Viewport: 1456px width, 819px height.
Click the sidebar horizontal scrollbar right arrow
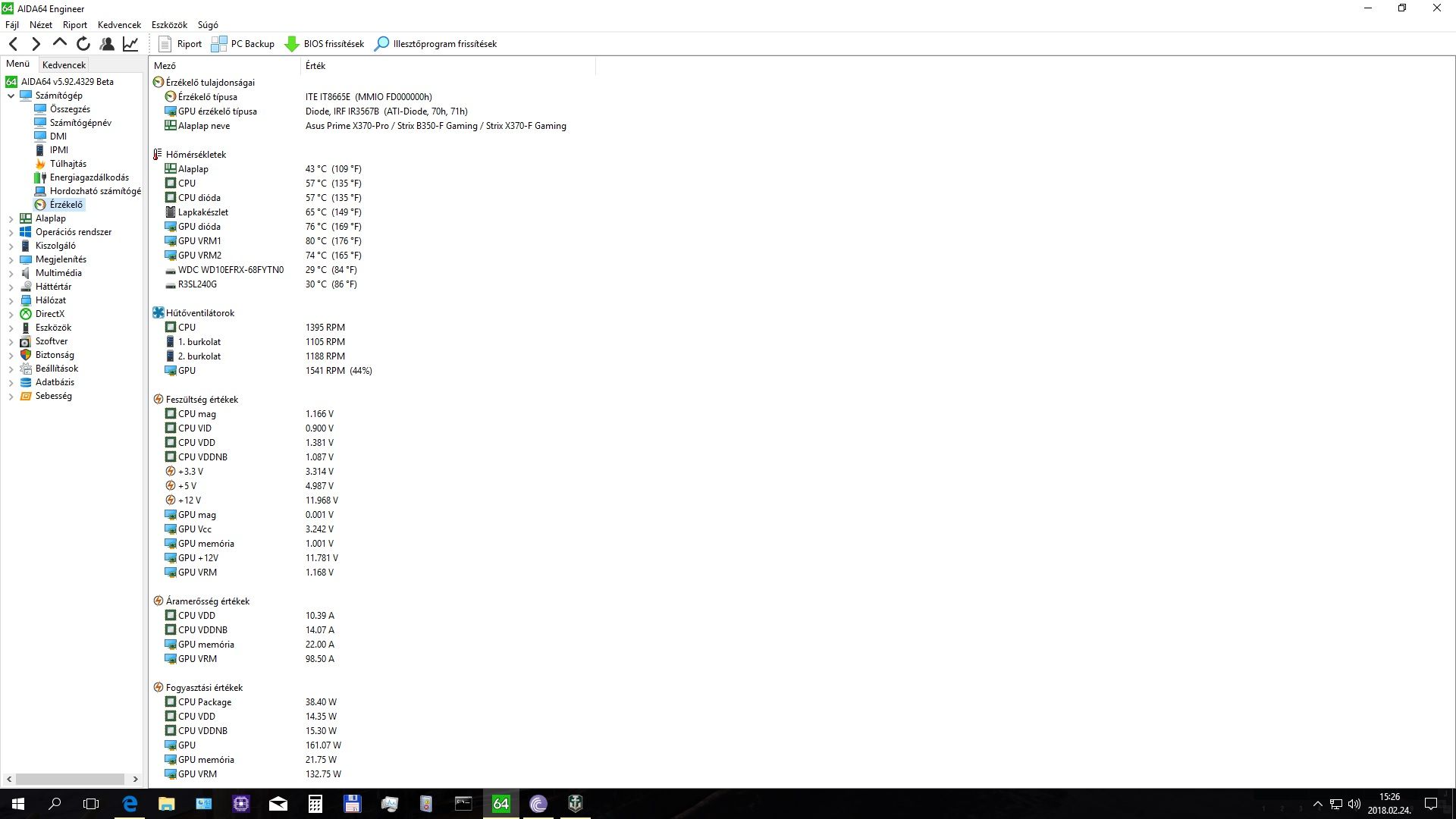136,779
